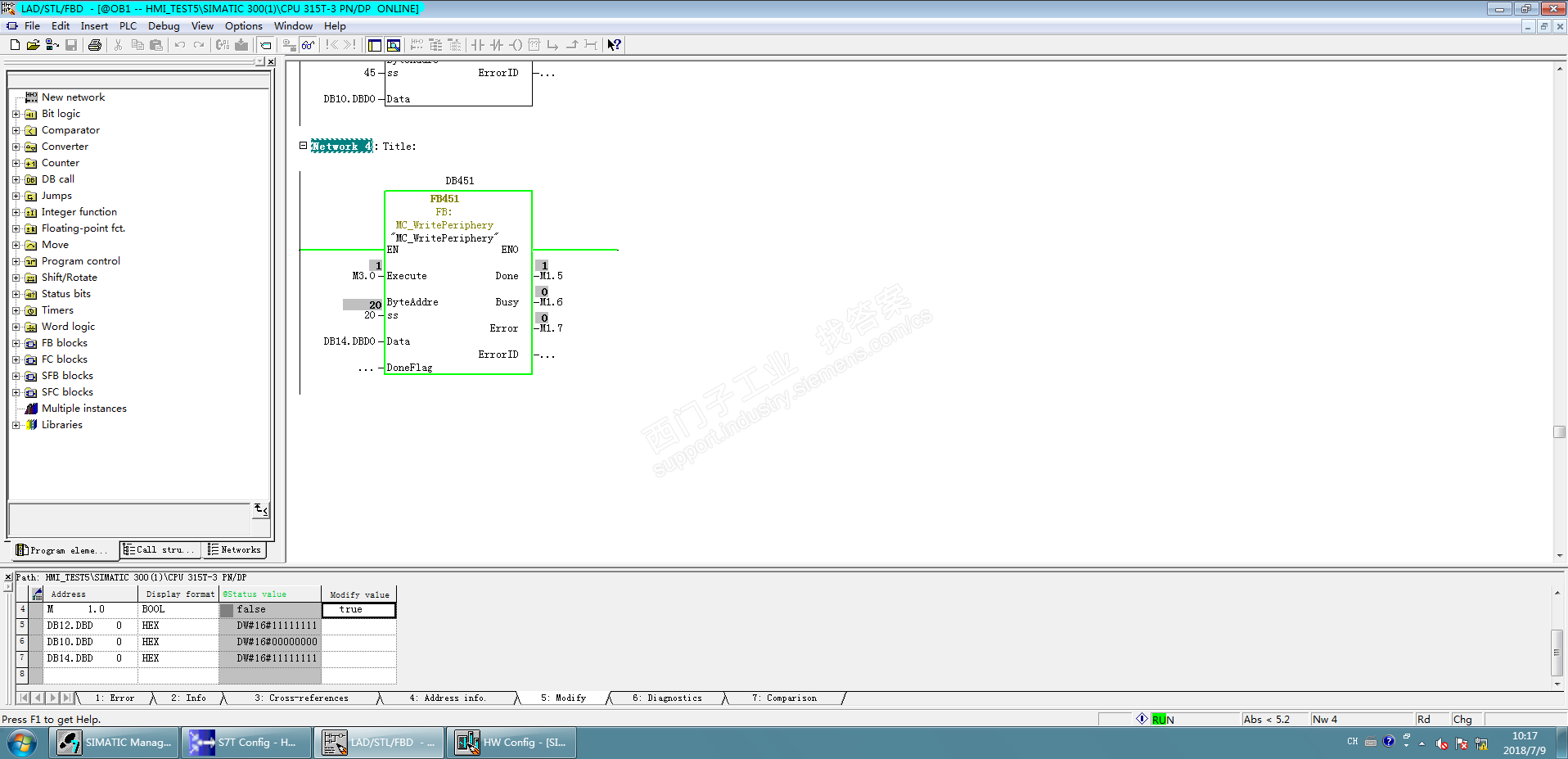Click the details pane vertical scrollbar thumb
The width and height of the screenshot is (1568, 759).
tap(1557, 653)
